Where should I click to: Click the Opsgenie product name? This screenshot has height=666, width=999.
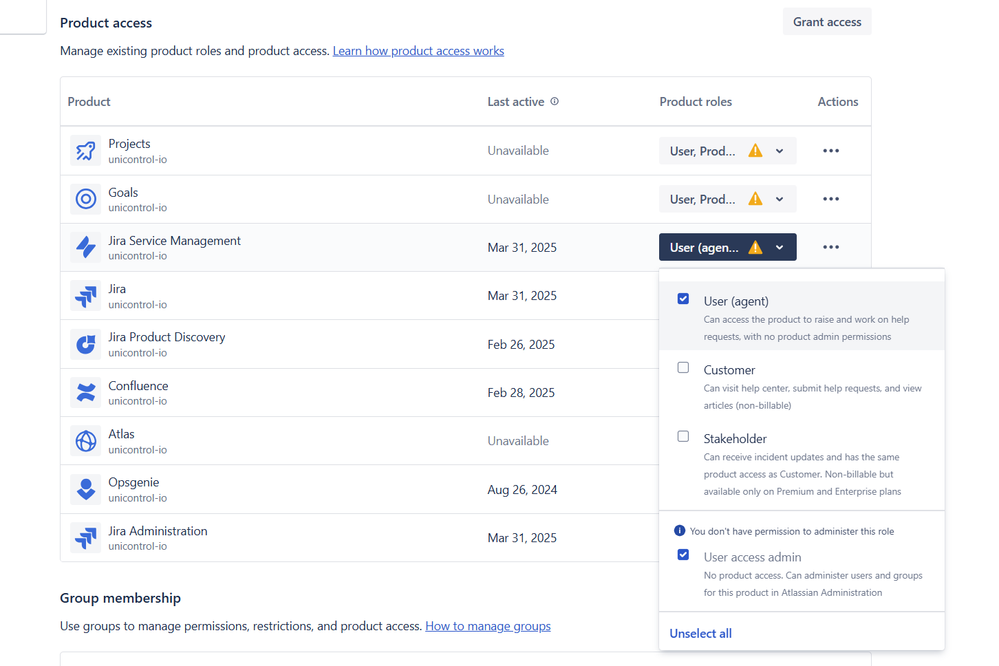pos(133,482)
